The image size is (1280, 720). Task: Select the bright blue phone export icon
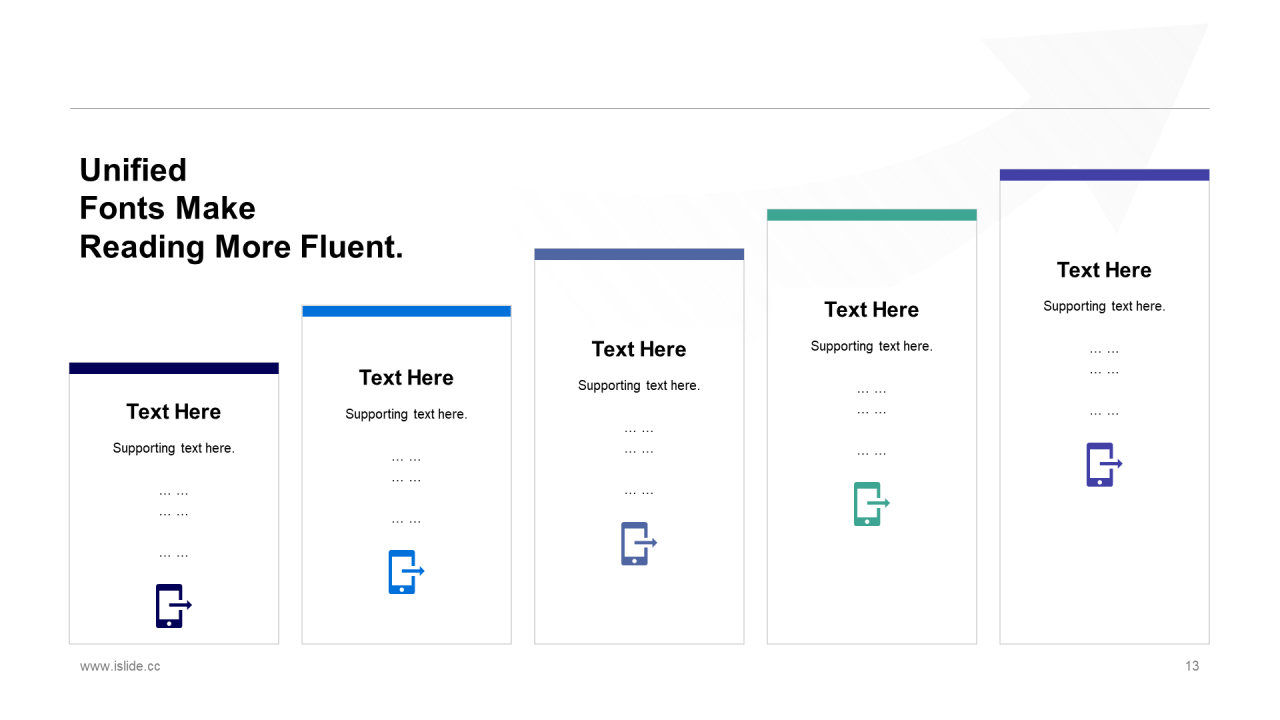point(405,572)
